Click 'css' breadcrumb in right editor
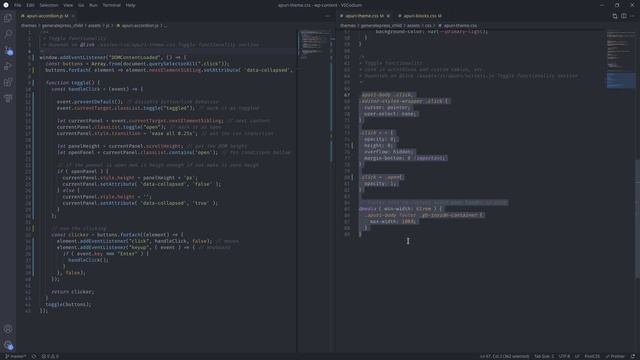Screen dimensions: 640x360 point(428,25)
